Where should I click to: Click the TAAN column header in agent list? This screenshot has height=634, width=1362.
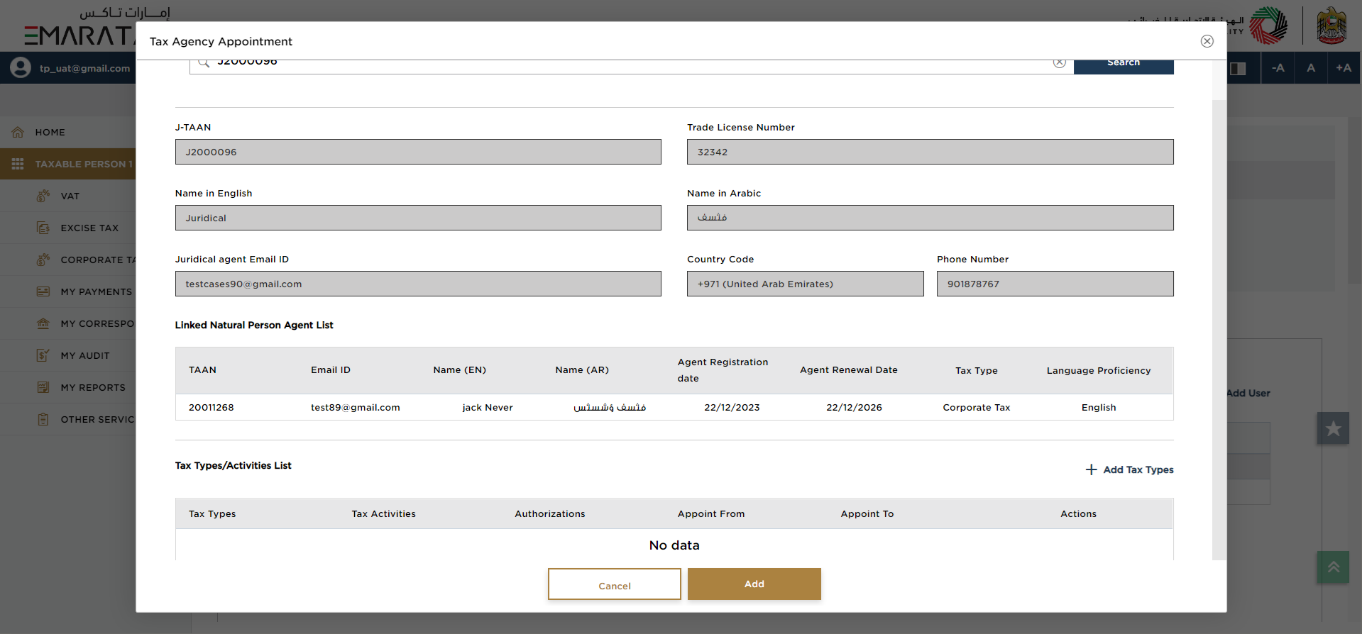click(202, 370)
